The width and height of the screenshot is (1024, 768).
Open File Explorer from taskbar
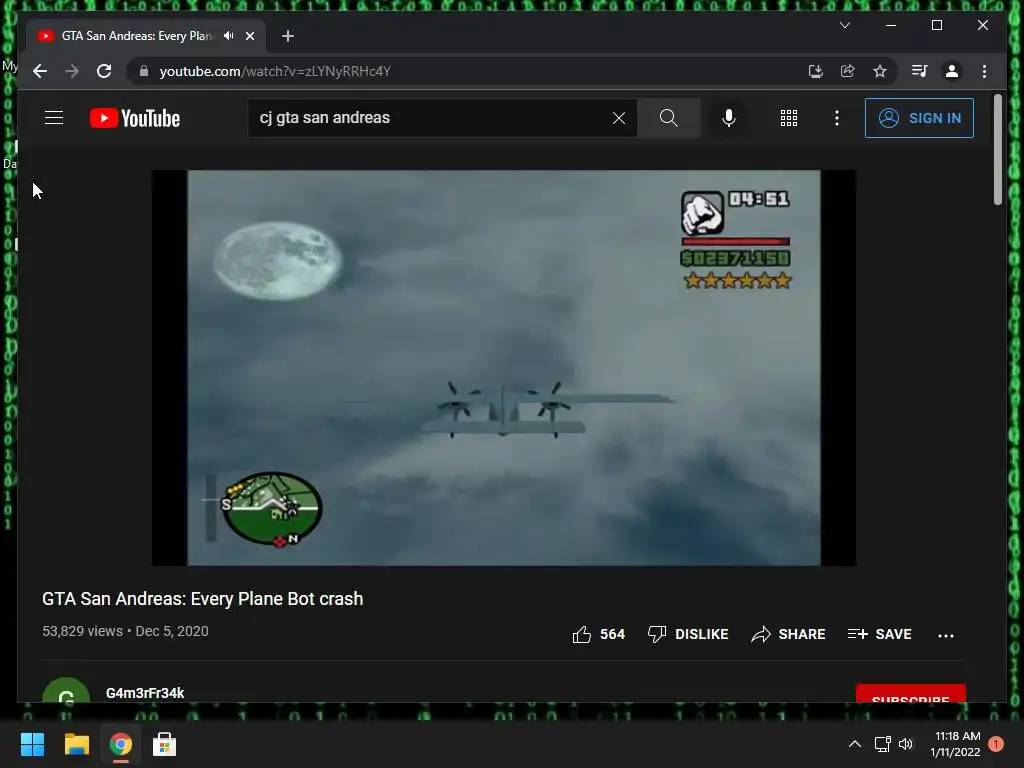pos(76,744)
